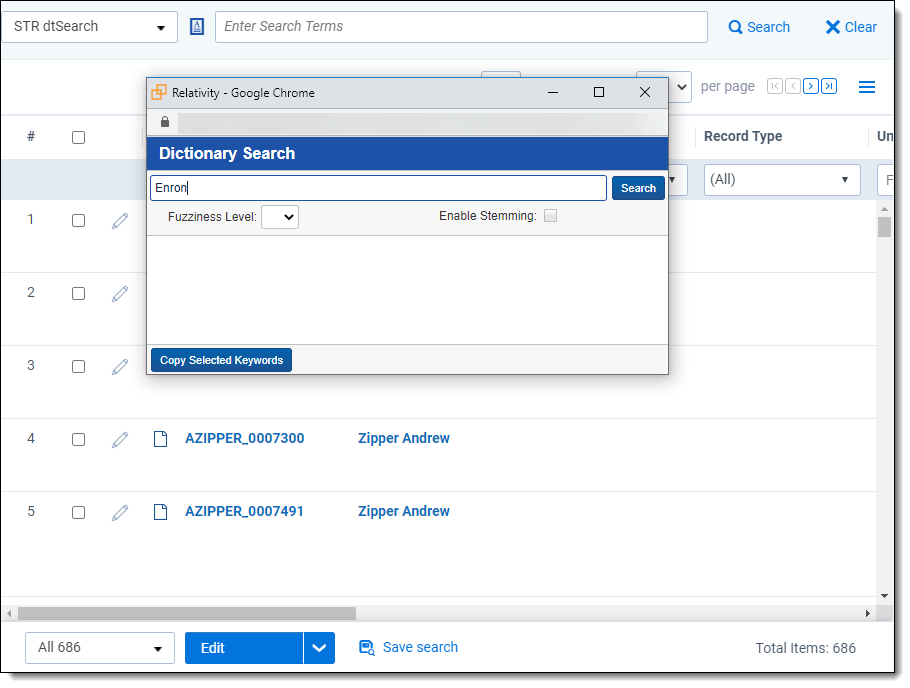Click the Relativity icon in the popup title bar
Screen dimensions: 910x688
click(x=159, y=93)
